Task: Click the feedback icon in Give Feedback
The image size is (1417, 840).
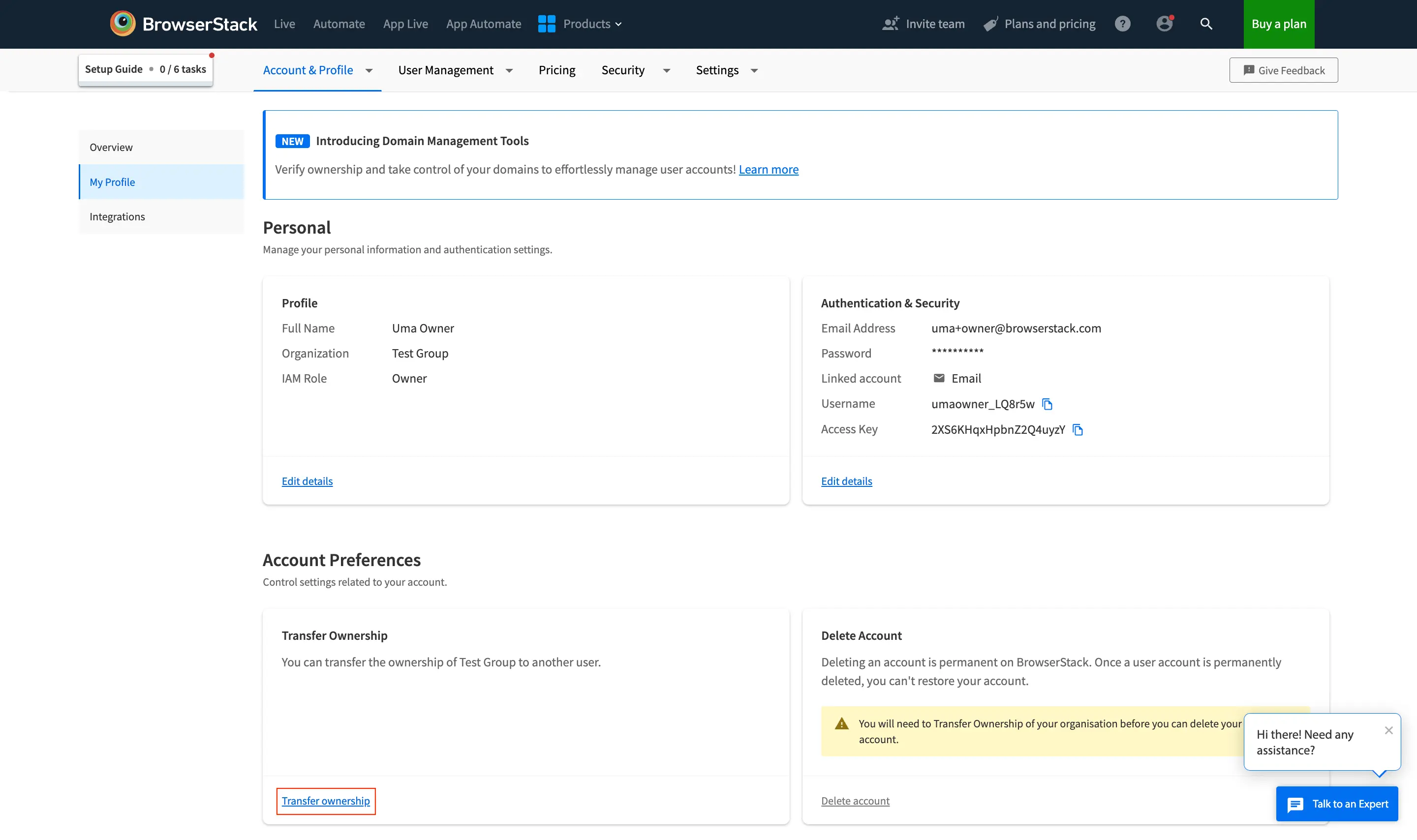Action: [1248, 70]
